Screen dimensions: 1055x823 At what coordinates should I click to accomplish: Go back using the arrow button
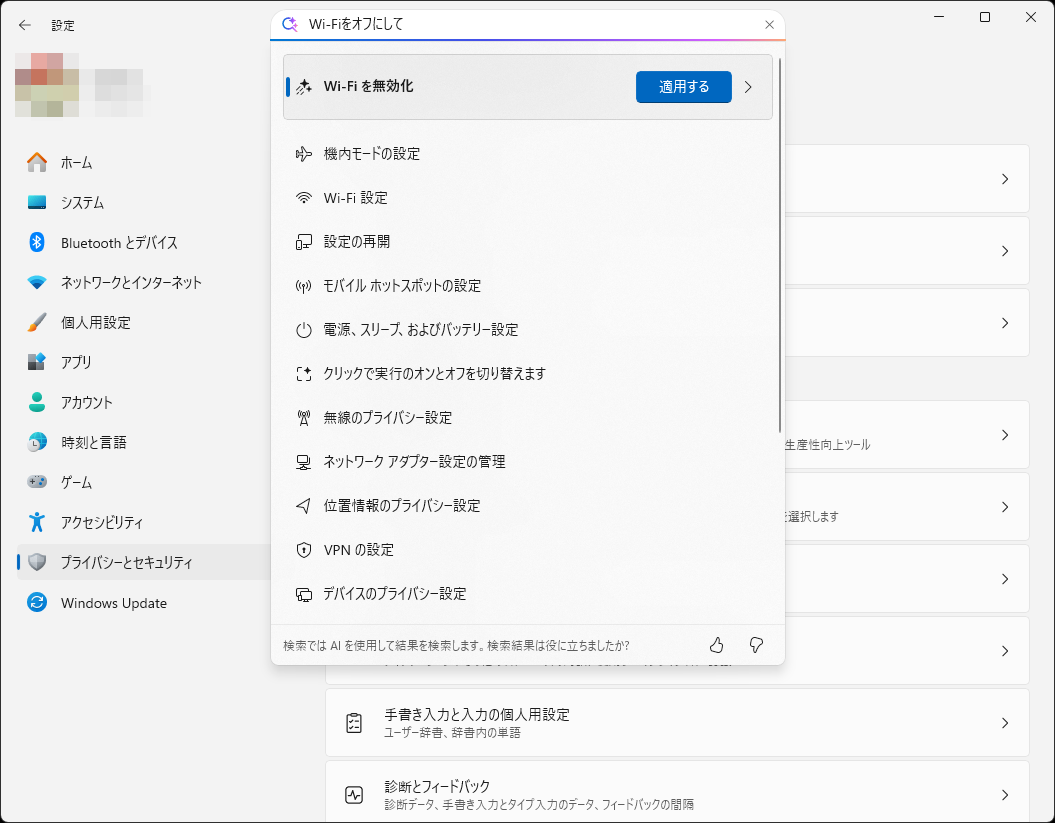pyautogui.click(x=24, y=25)
